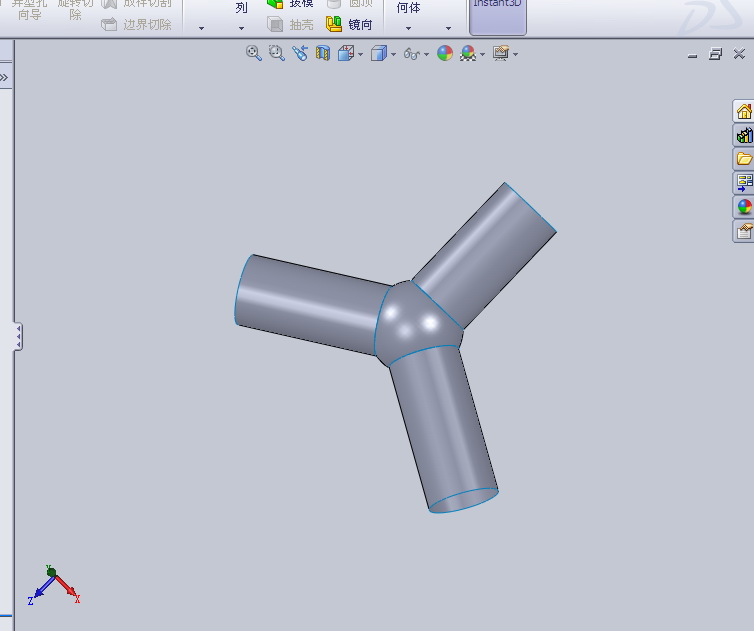
Task: Open the Boundary Cut (边界切除) tool
Action: coord(137,24)
